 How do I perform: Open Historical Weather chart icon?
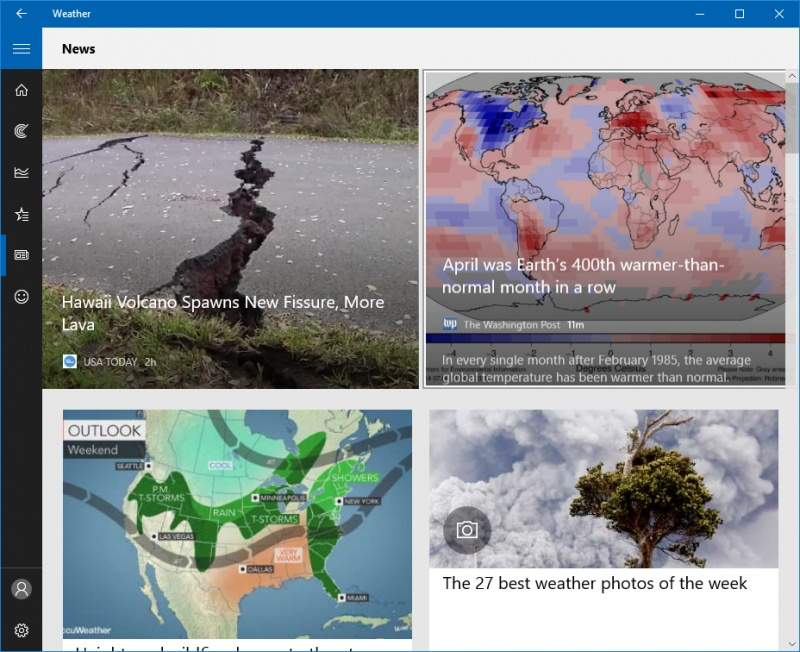click(x=21, y=172)
